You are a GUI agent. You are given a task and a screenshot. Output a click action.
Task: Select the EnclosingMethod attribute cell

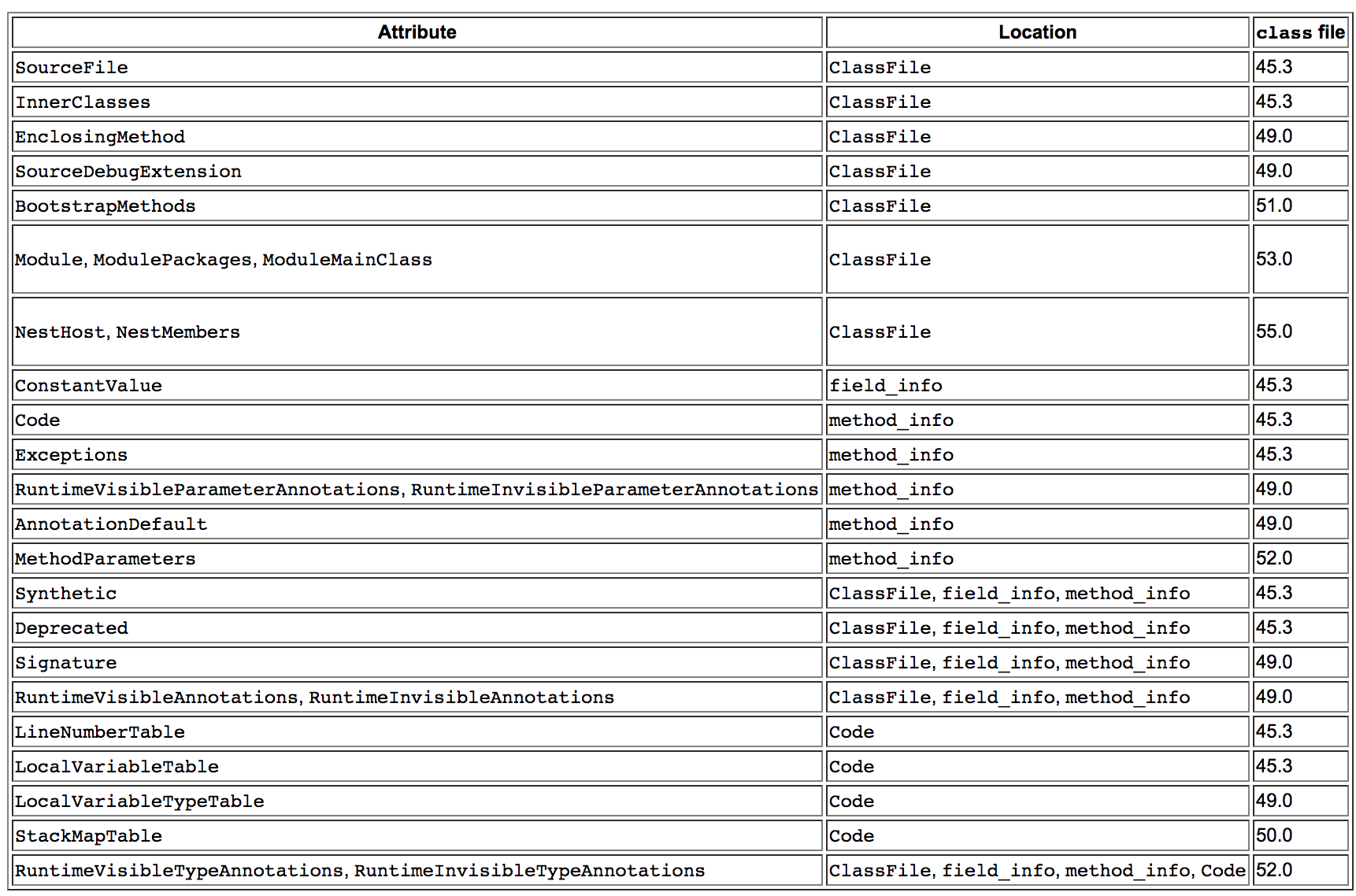pyautogui.click(x=417, y=136)
